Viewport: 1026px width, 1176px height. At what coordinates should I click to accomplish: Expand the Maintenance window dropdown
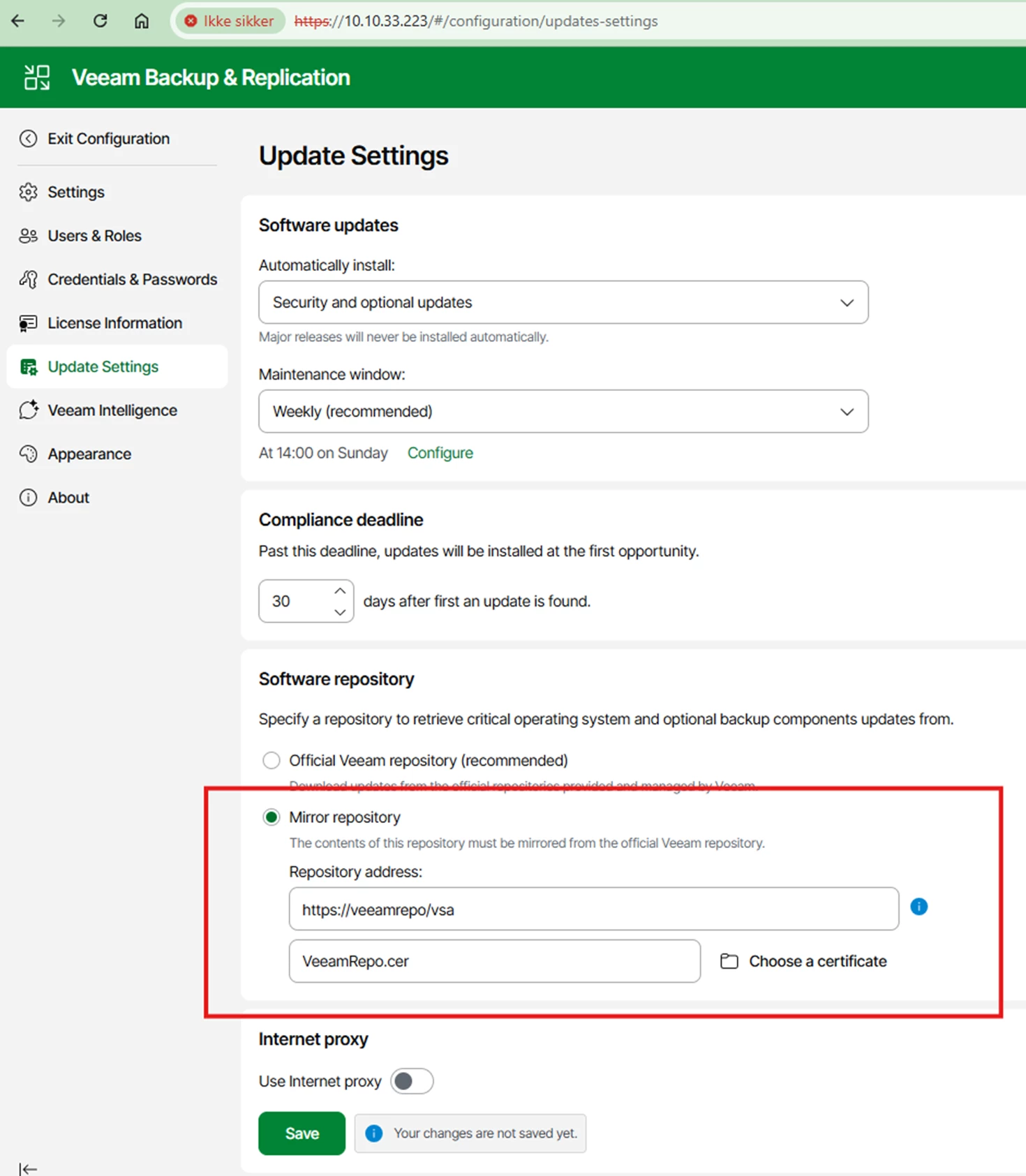coord(563,411)
